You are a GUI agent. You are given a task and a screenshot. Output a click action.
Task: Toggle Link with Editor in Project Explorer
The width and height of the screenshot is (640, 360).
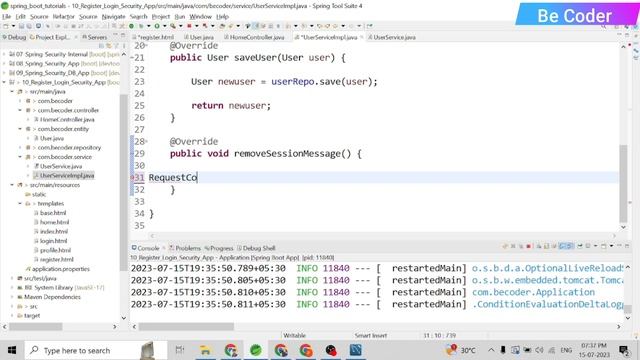coord(109,46)
